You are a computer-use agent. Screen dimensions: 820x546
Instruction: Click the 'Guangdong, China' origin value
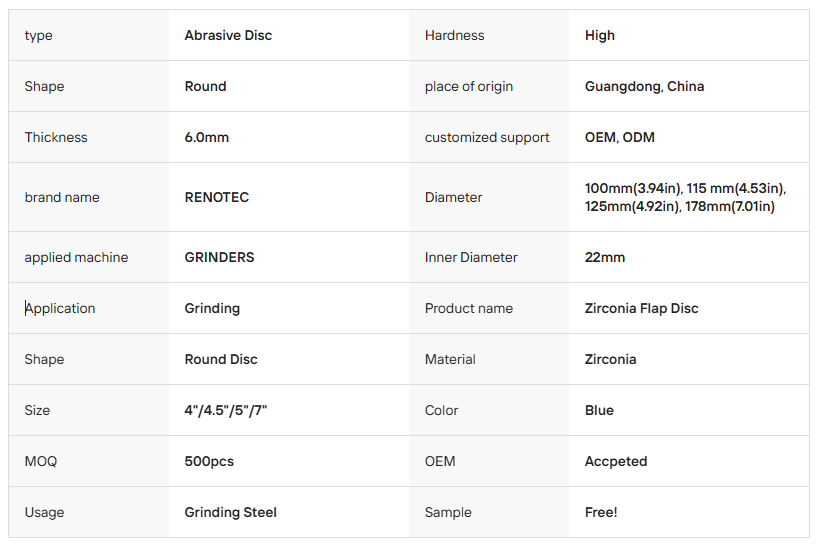pos(644,86)
